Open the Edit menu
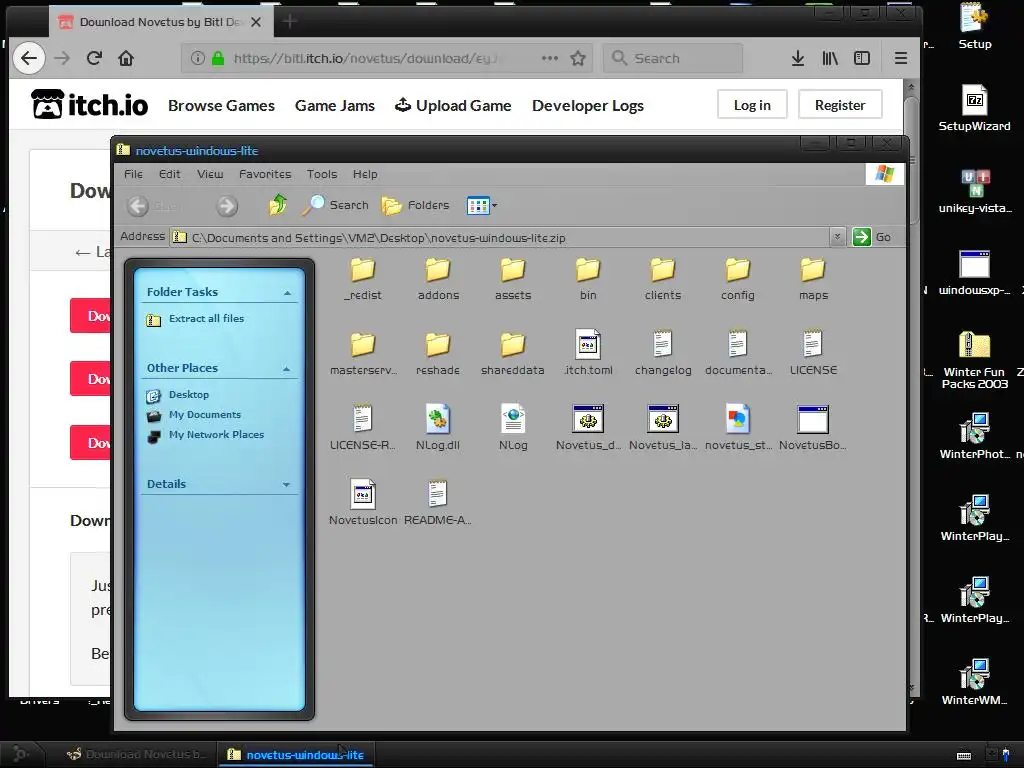1024x768 pixels. [169, 174]
